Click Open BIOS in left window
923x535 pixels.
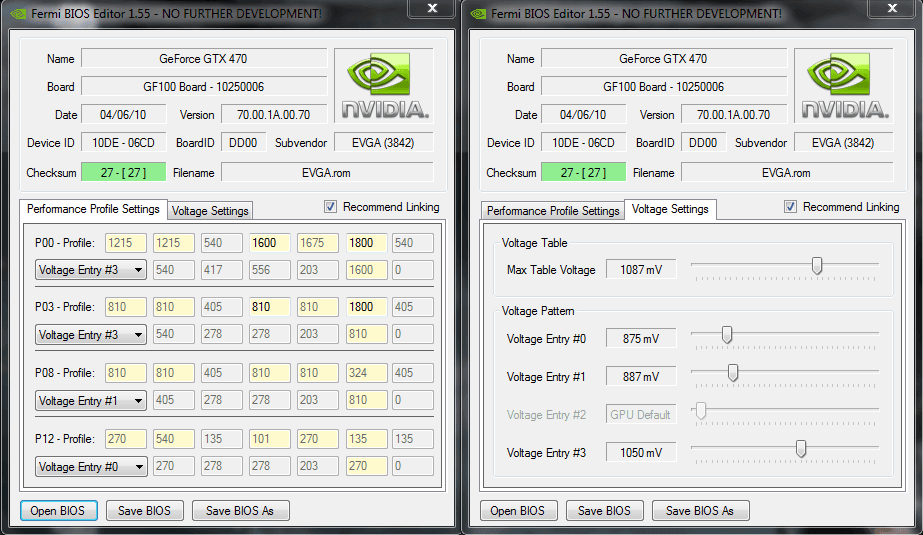point(58,510)
